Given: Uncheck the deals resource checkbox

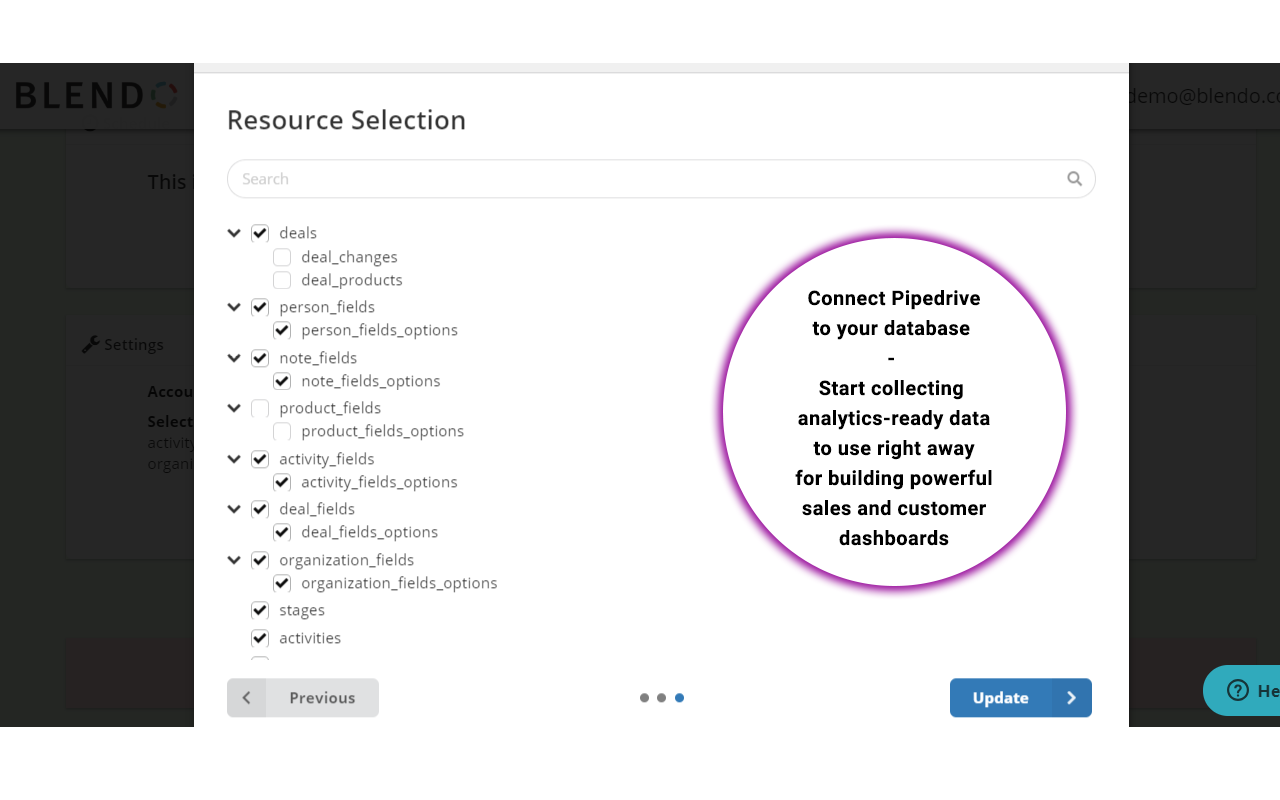Looking at the screenshot, I should click(x=260, y=232).
